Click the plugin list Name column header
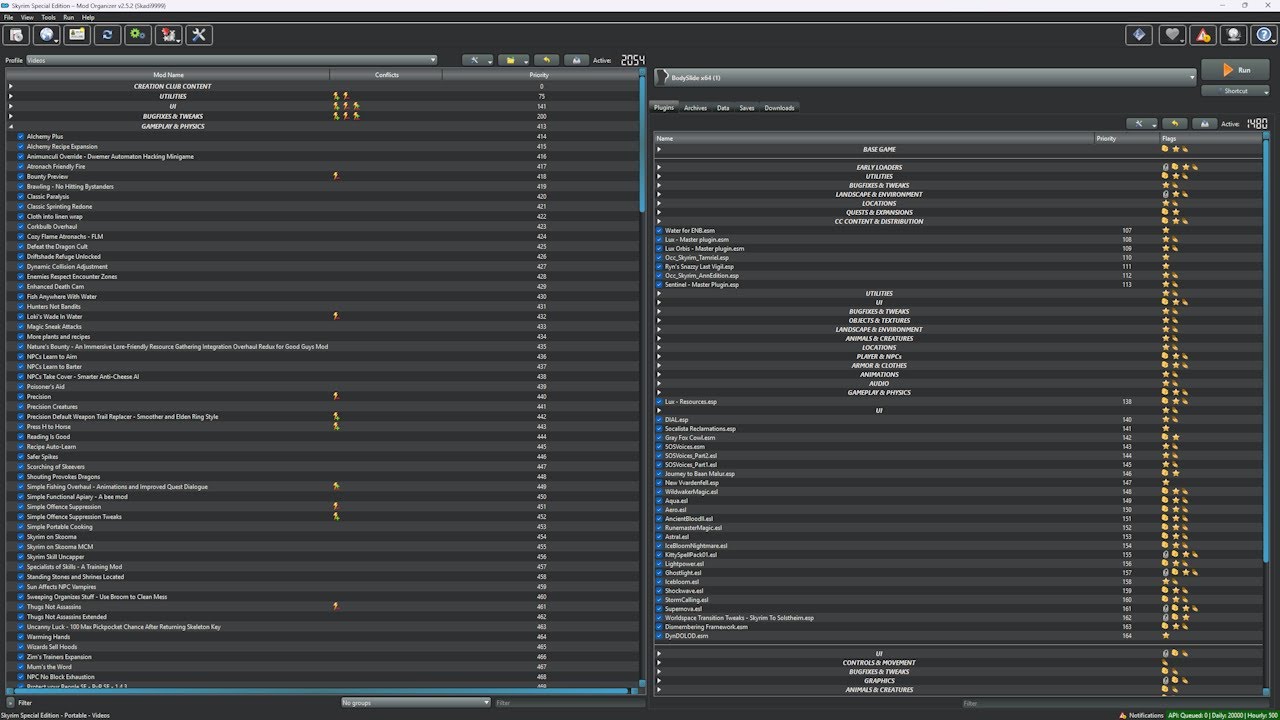1280x720 pixels. [x=874, y=138]
